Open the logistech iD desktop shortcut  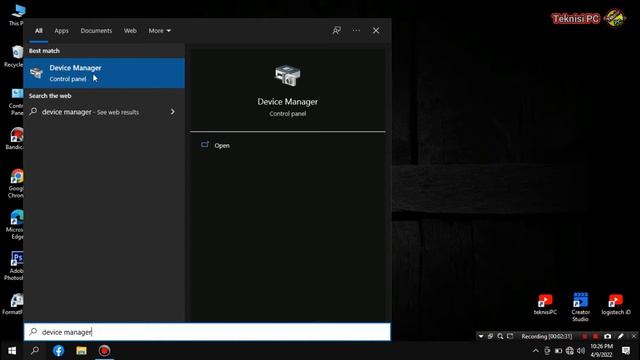616,304
